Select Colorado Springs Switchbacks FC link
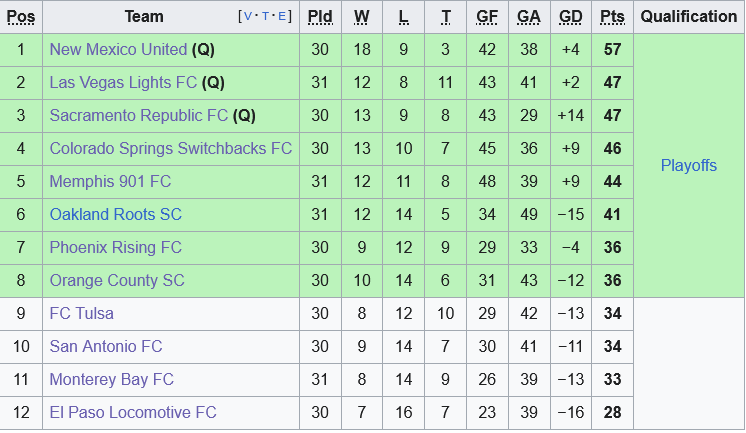746x433 pixels. tap(171, 149)
